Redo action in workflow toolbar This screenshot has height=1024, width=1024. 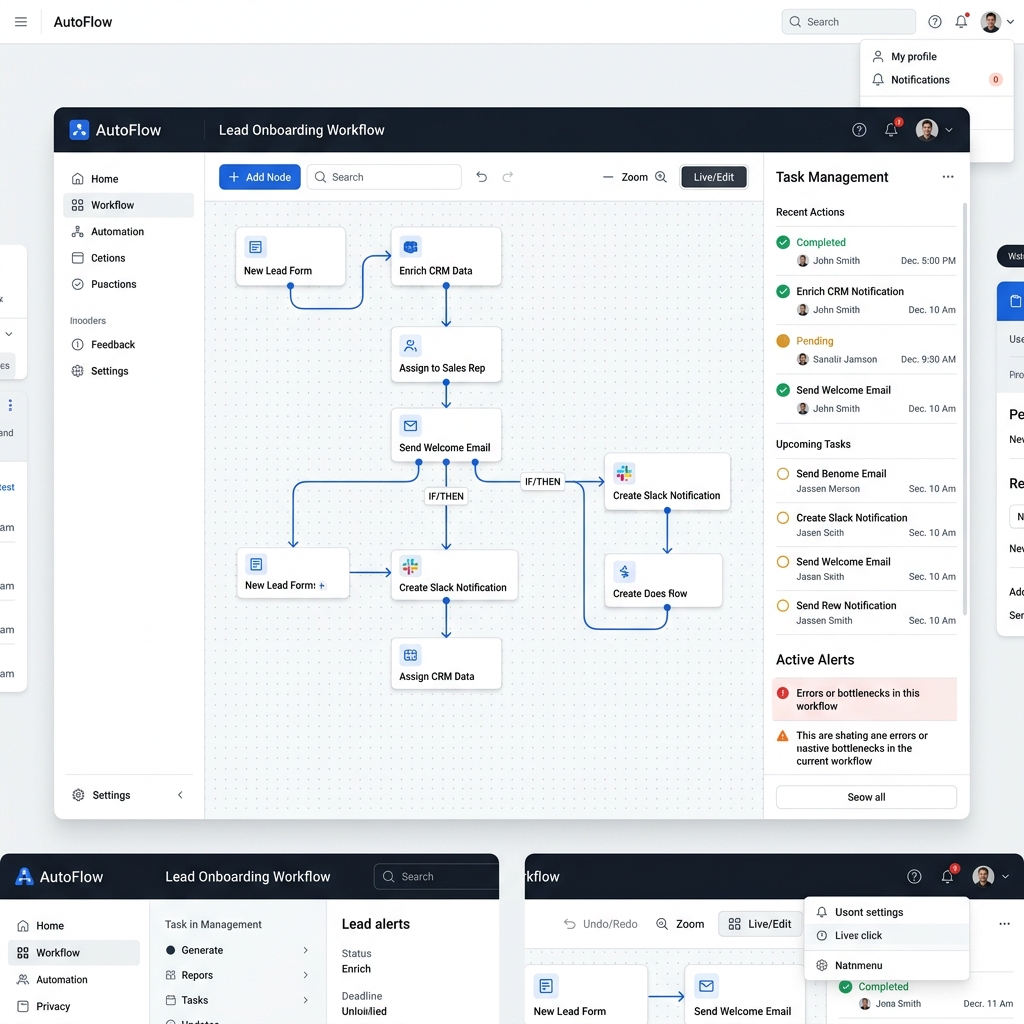507,177
